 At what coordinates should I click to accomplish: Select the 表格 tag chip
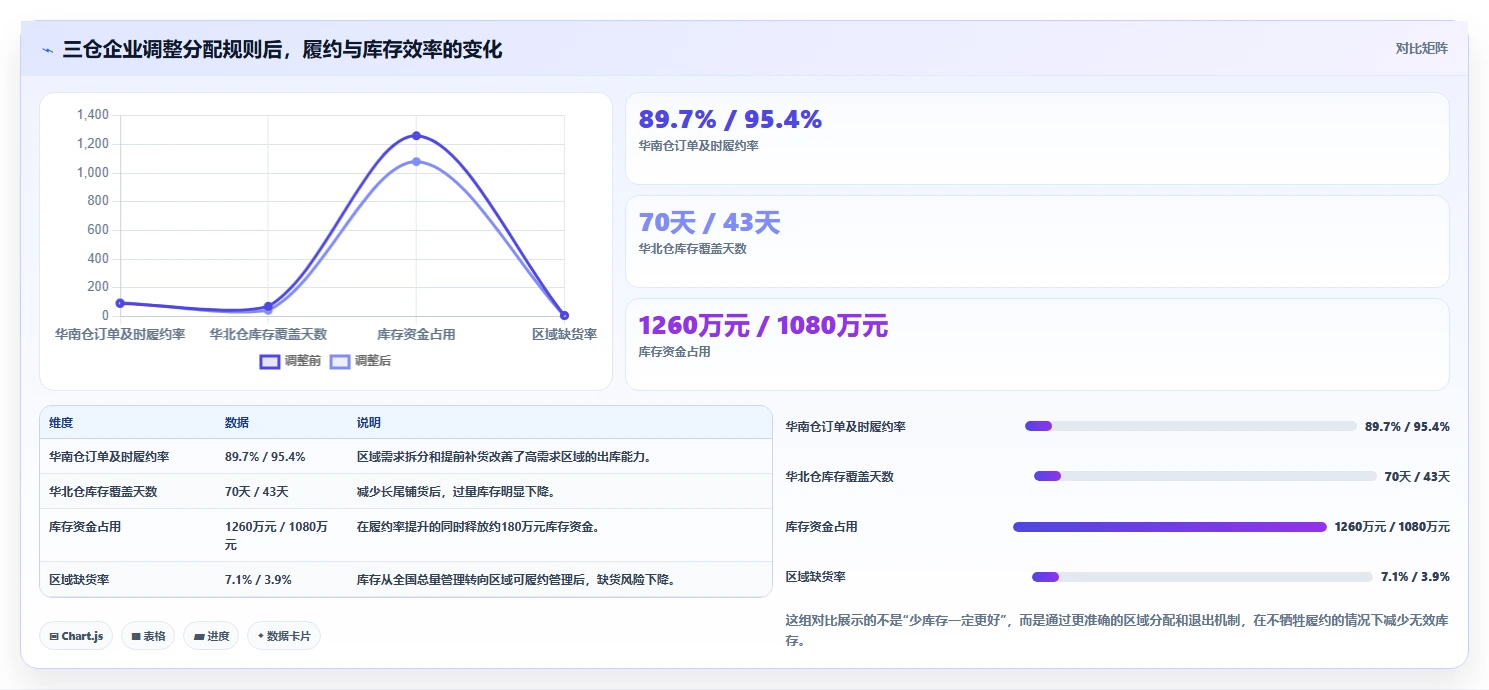pyautogui.click(x=148, y=636)
